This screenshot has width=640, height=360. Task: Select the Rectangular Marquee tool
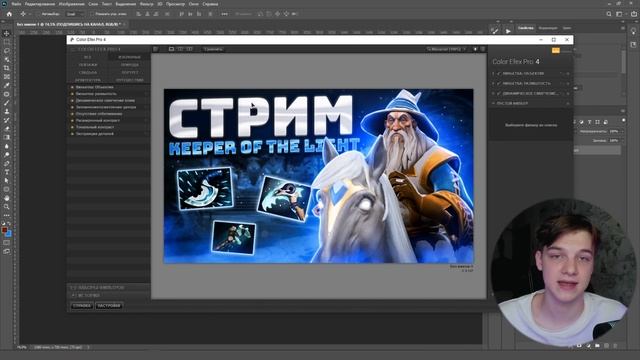(7, 42)
